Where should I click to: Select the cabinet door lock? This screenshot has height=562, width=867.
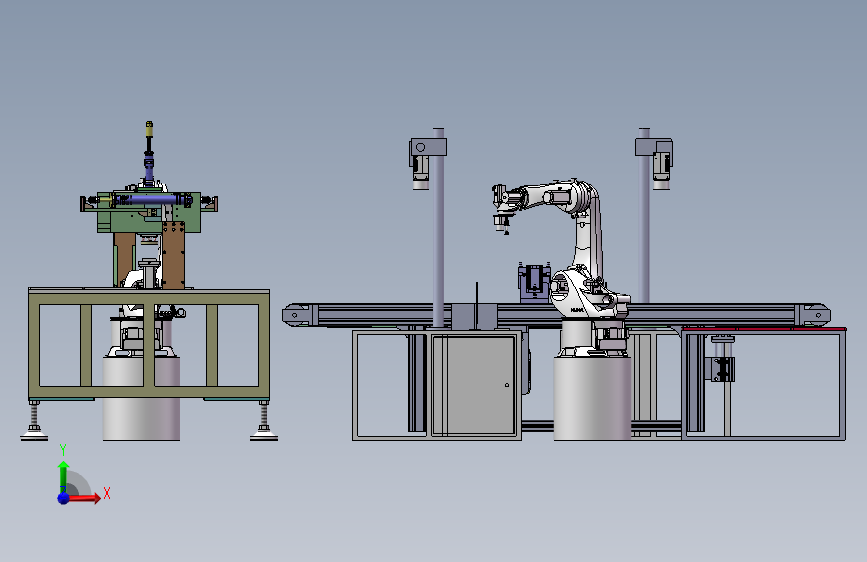[507, 385]
